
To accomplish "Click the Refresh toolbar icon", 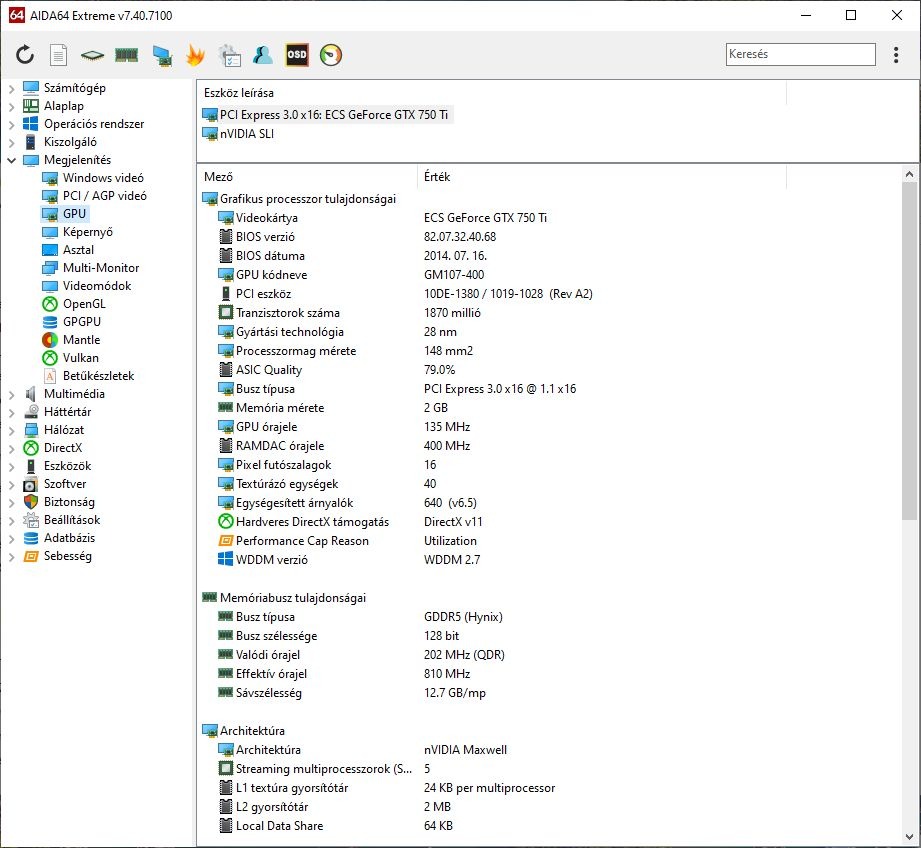I will 25,55.
